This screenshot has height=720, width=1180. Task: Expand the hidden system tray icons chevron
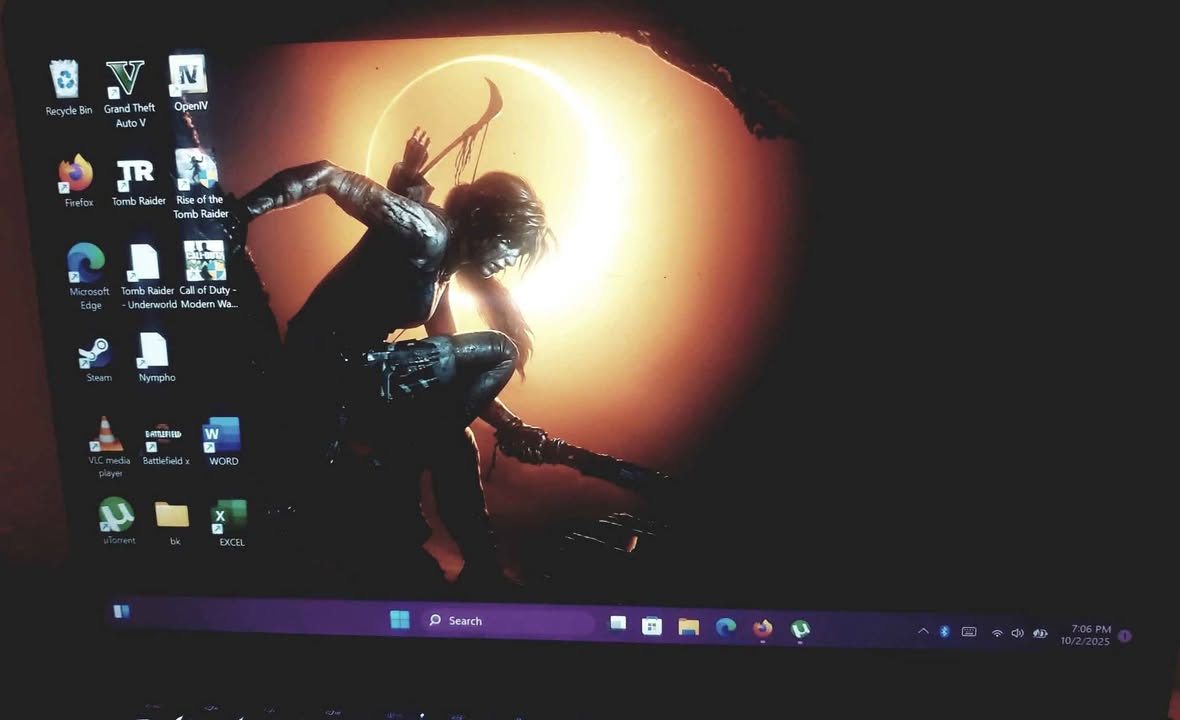923,632
